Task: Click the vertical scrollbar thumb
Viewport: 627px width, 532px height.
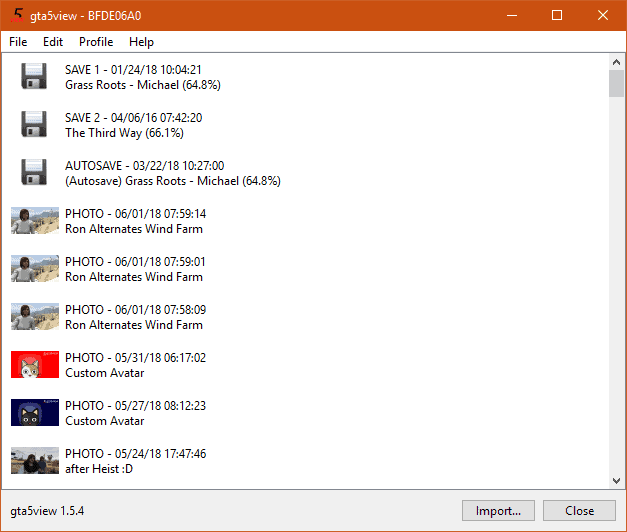Action: (x=616, y=83)
